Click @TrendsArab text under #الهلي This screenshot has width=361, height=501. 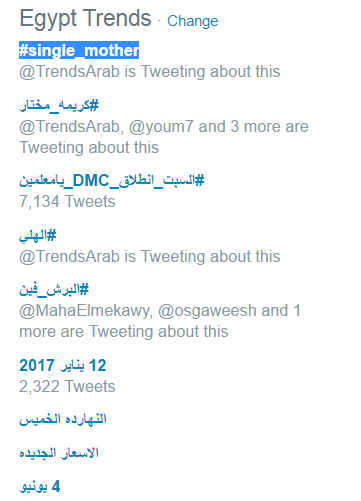[x=69, y=257]
